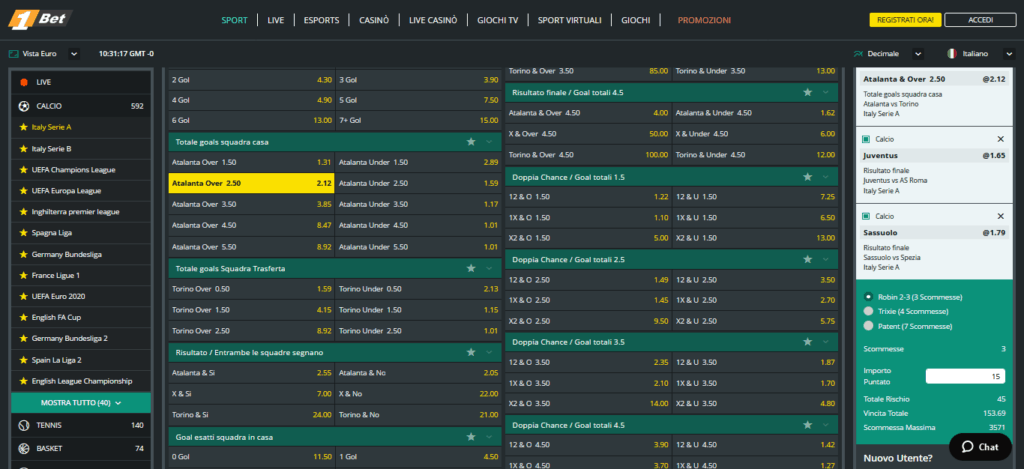Select Patent (7 Scommesse) option
This screenshot has width=1024, height=469.
tap(869, 326)
